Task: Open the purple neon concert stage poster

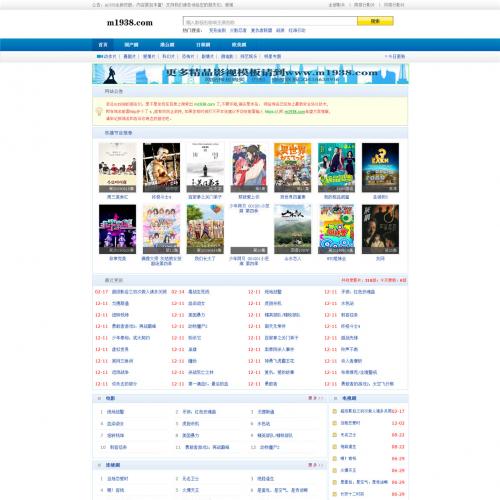Action: pyautogui.click(x=117, y=229)
